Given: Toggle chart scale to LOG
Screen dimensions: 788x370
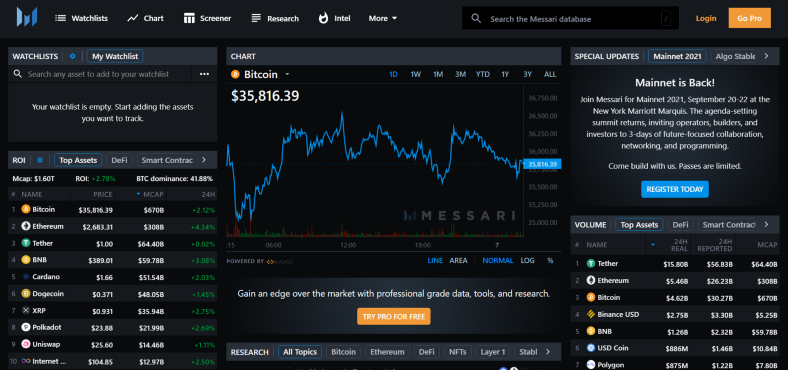Looking at the screenshot, I should [528, 260].
